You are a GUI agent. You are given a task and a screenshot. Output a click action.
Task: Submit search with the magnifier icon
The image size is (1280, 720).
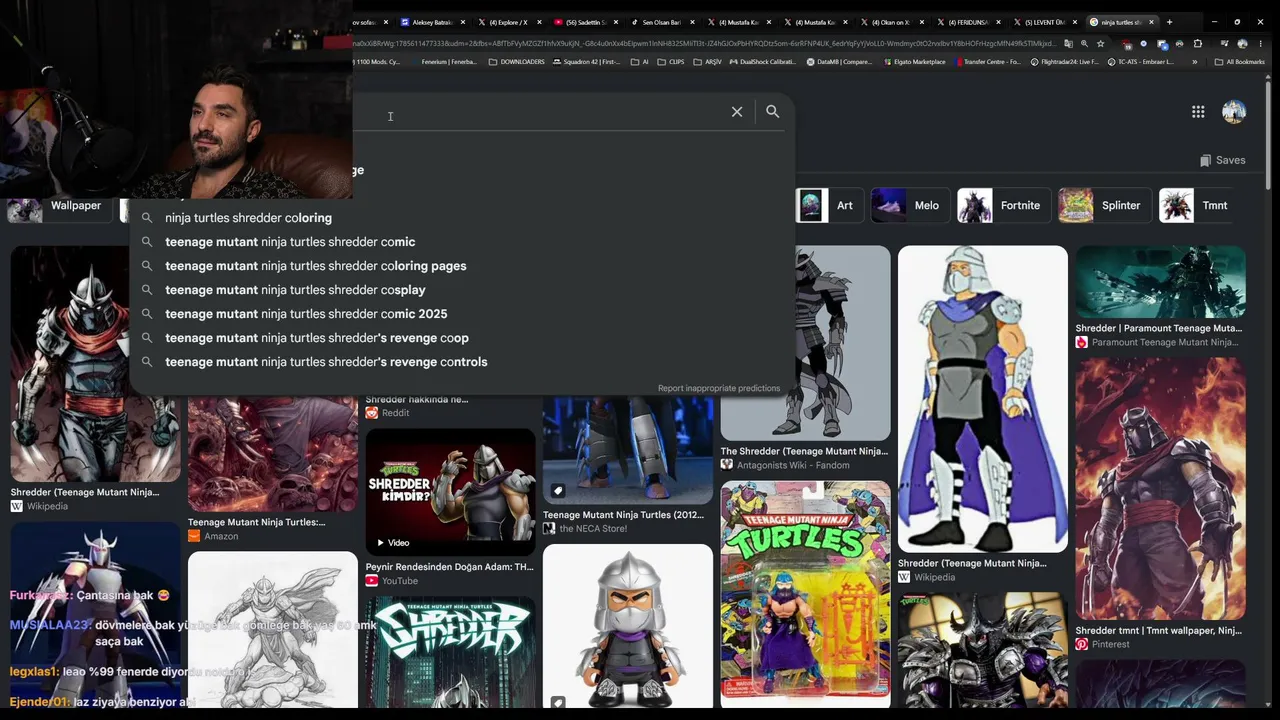[772, 112]
